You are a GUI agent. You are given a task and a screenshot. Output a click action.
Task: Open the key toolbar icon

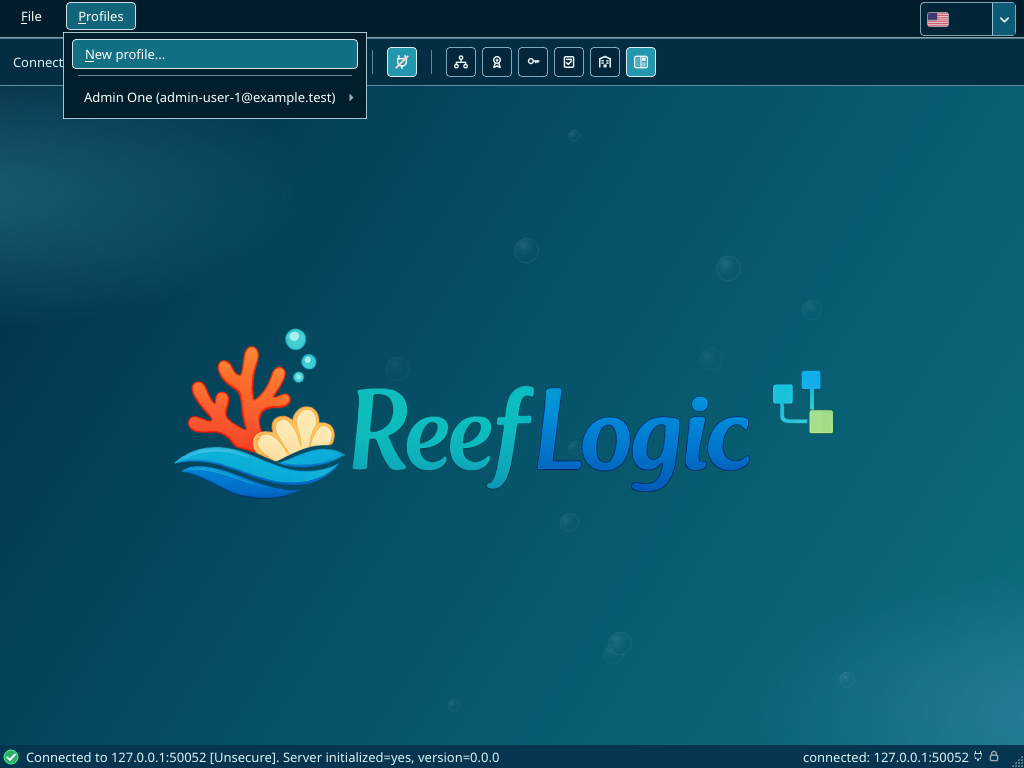tap(533, 62)
